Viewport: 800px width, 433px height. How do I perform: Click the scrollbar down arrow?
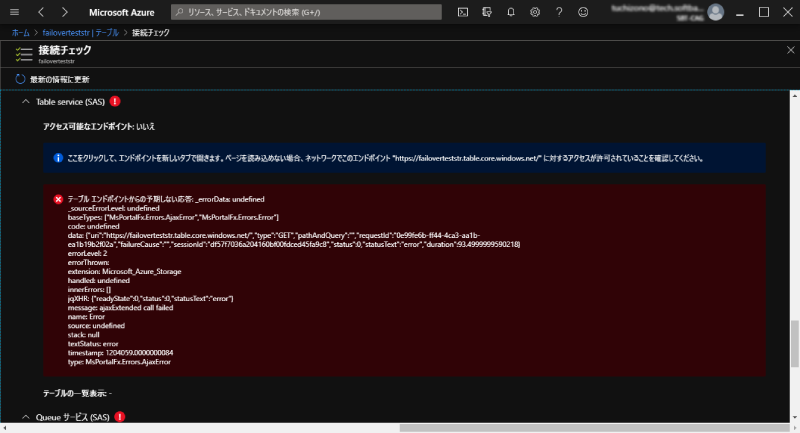click(x=794, y=417)
